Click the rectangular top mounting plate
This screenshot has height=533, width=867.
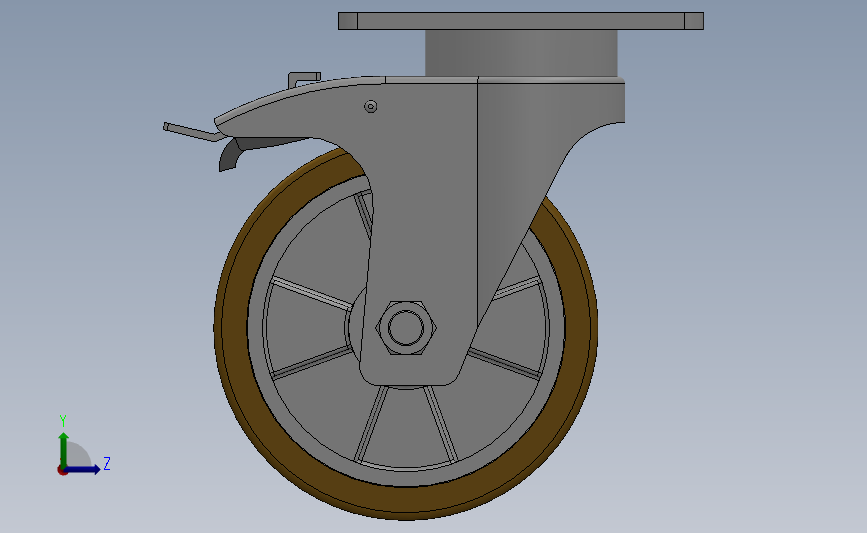pyautogui.click(x=521, y=21)
